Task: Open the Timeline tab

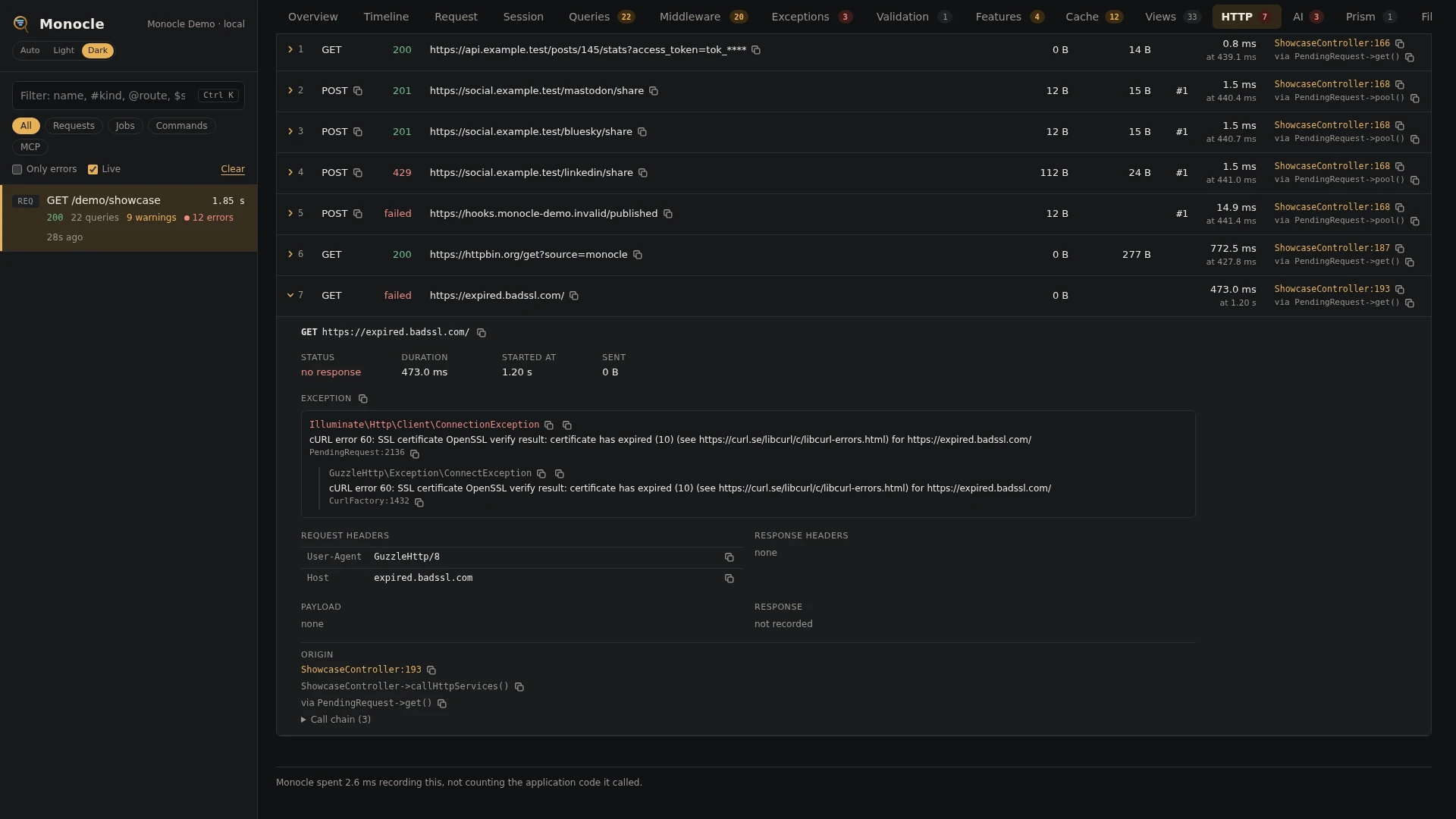Action: (386, 17)
